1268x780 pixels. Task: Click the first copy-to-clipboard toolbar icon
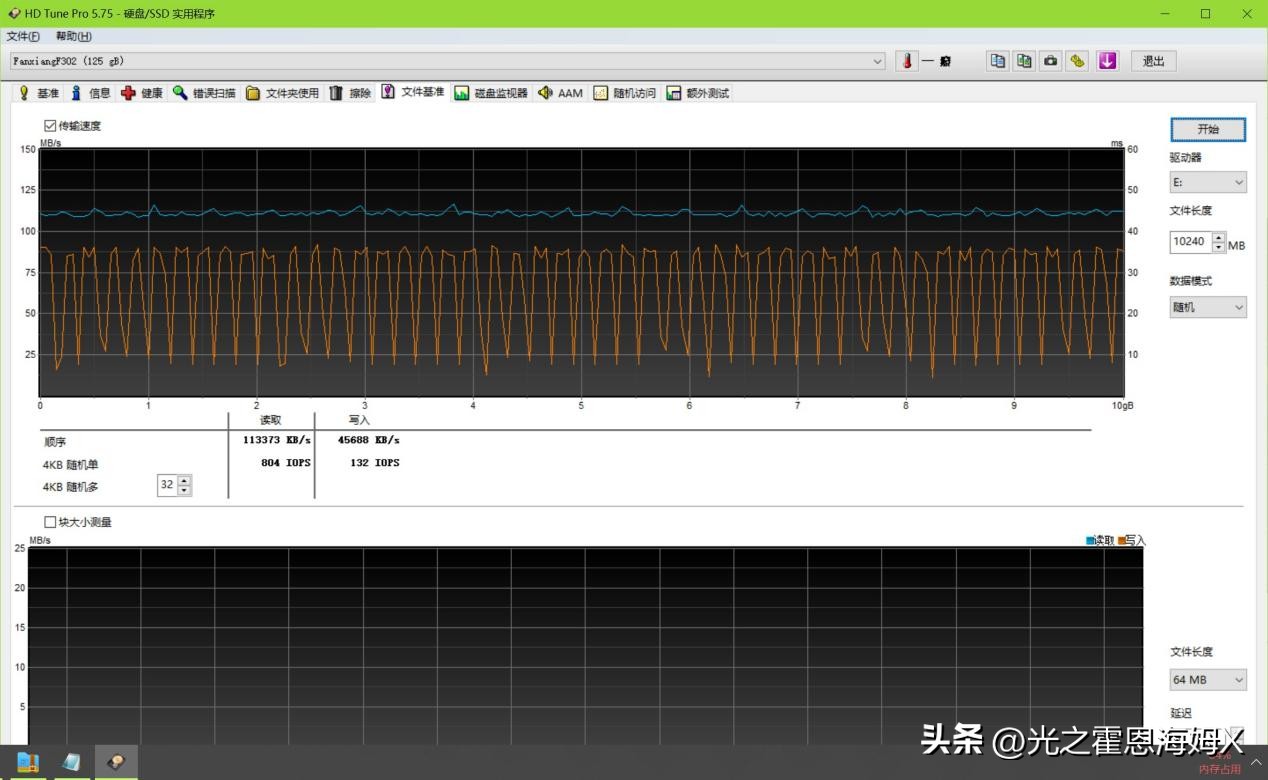[997, 61]
